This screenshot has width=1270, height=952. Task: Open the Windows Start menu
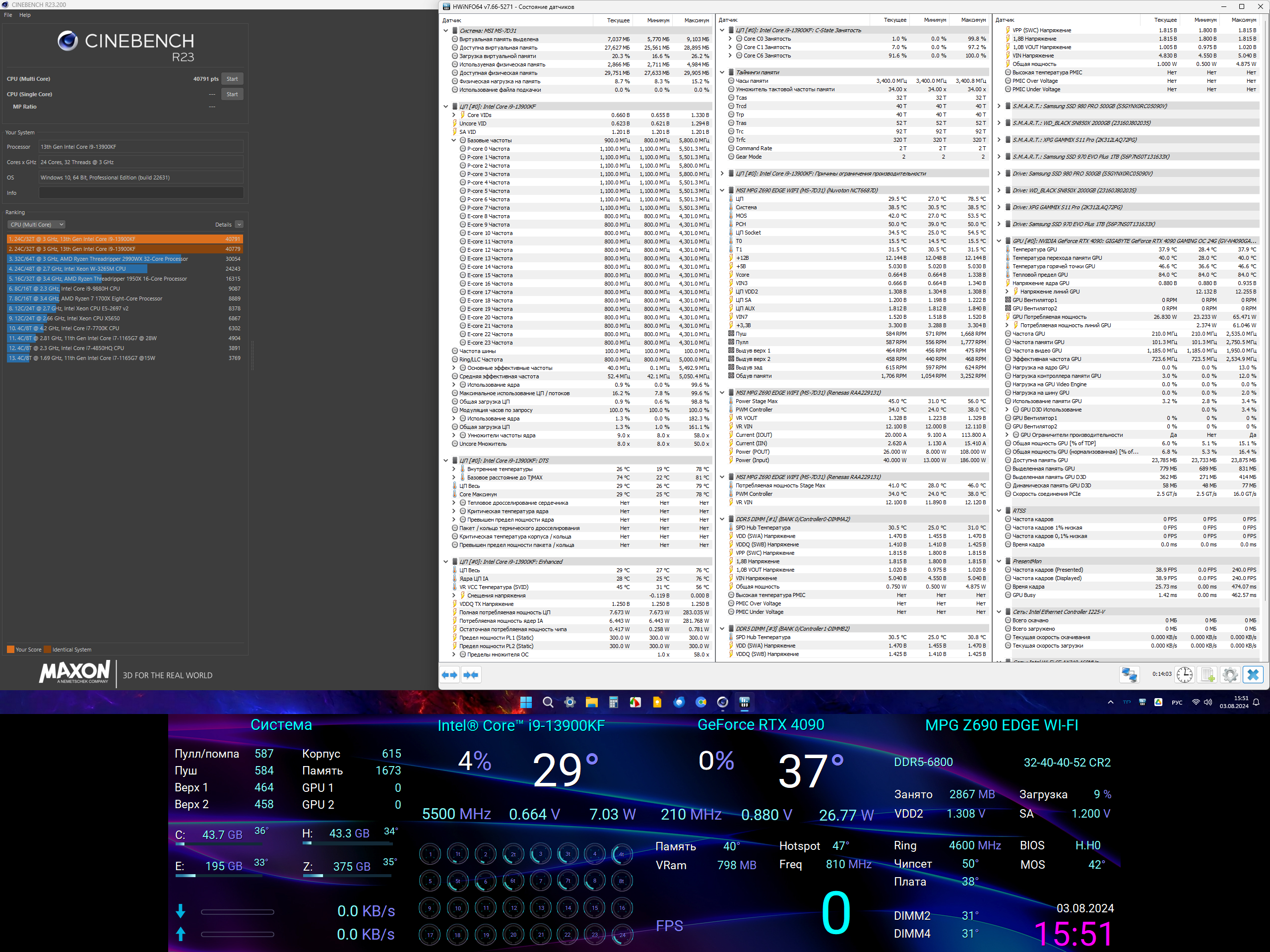pos(525,703)
